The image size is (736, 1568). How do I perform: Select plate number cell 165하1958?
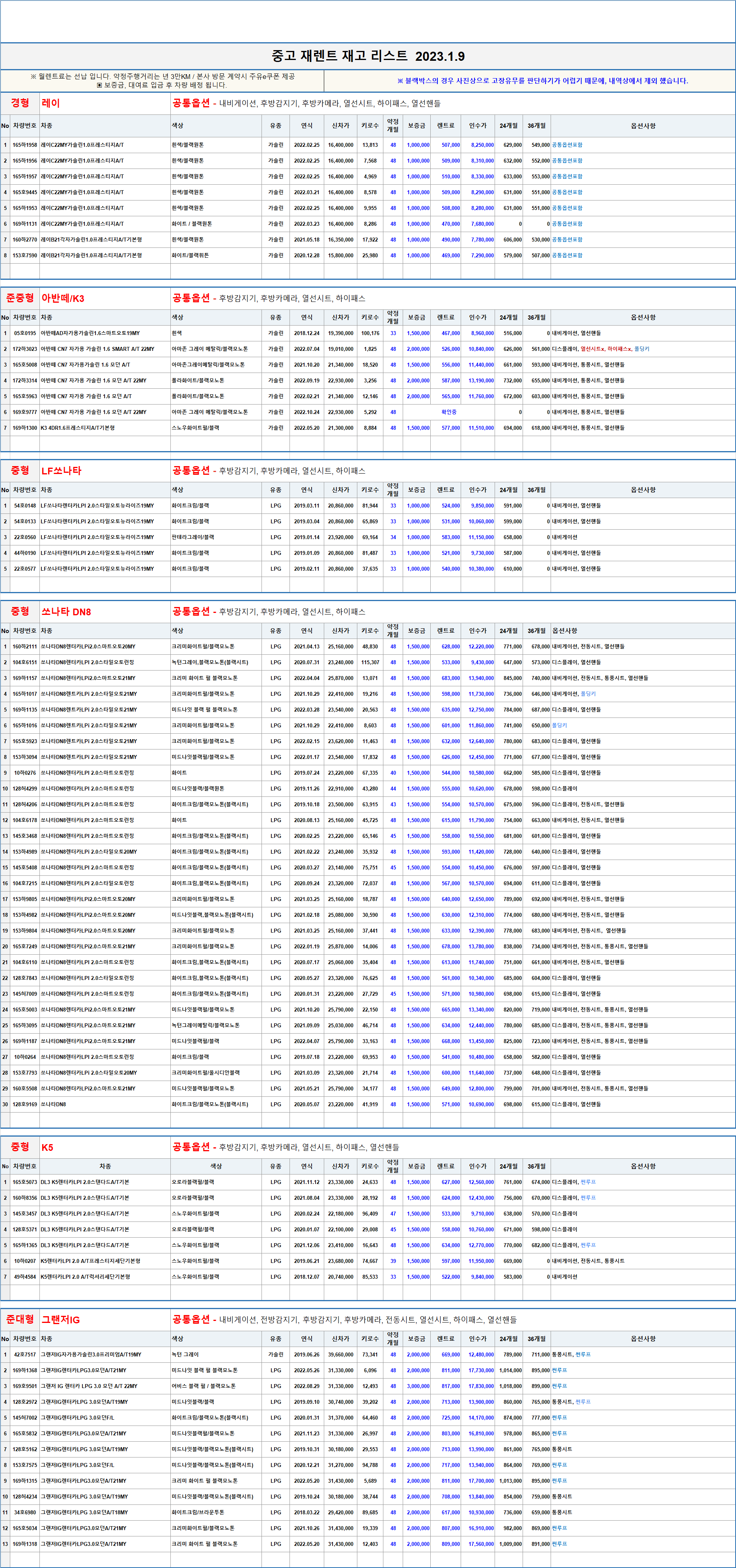[25, 145]
